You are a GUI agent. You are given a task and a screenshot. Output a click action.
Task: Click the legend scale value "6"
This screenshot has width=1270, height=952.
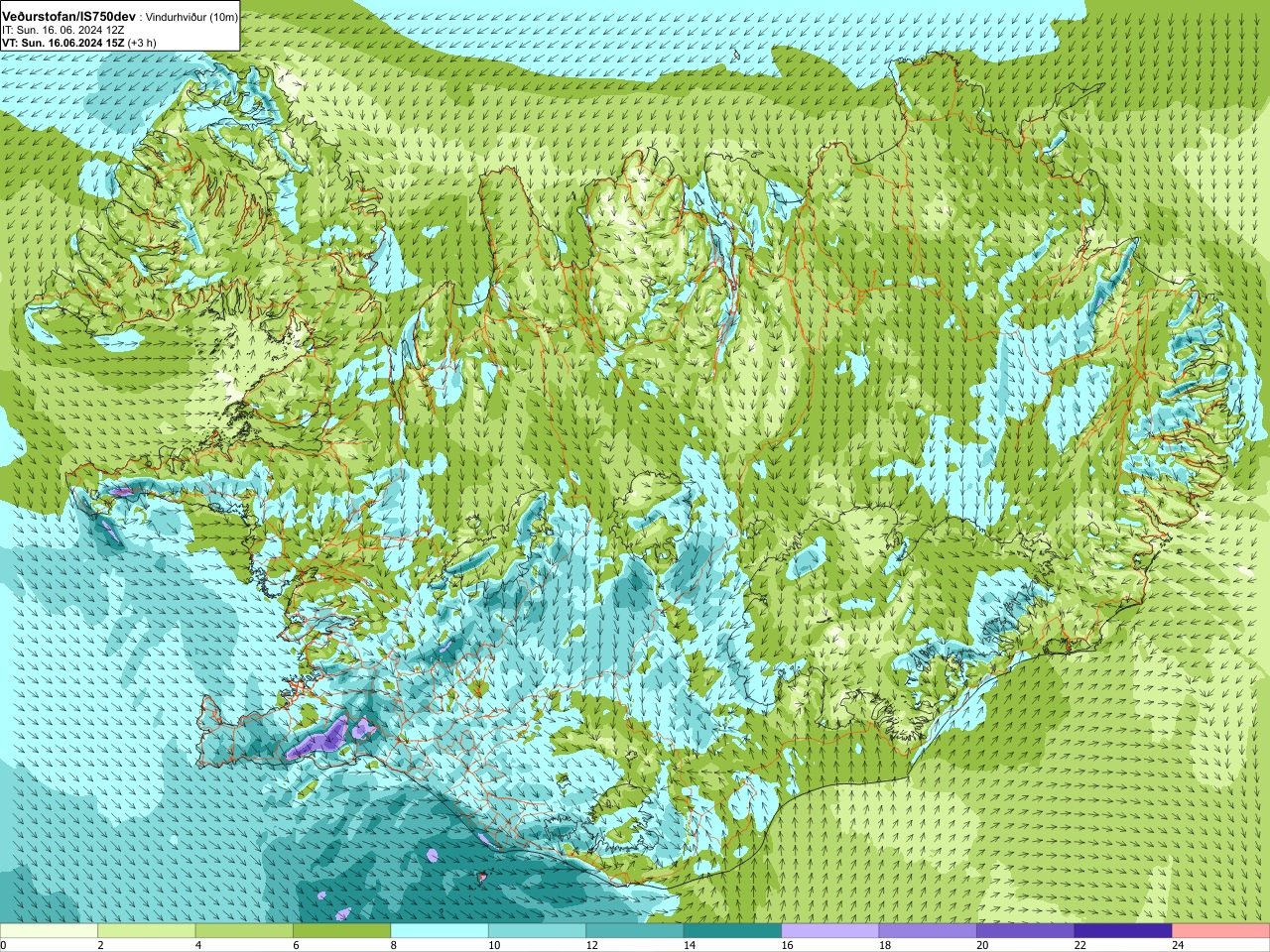click(296, 945)
